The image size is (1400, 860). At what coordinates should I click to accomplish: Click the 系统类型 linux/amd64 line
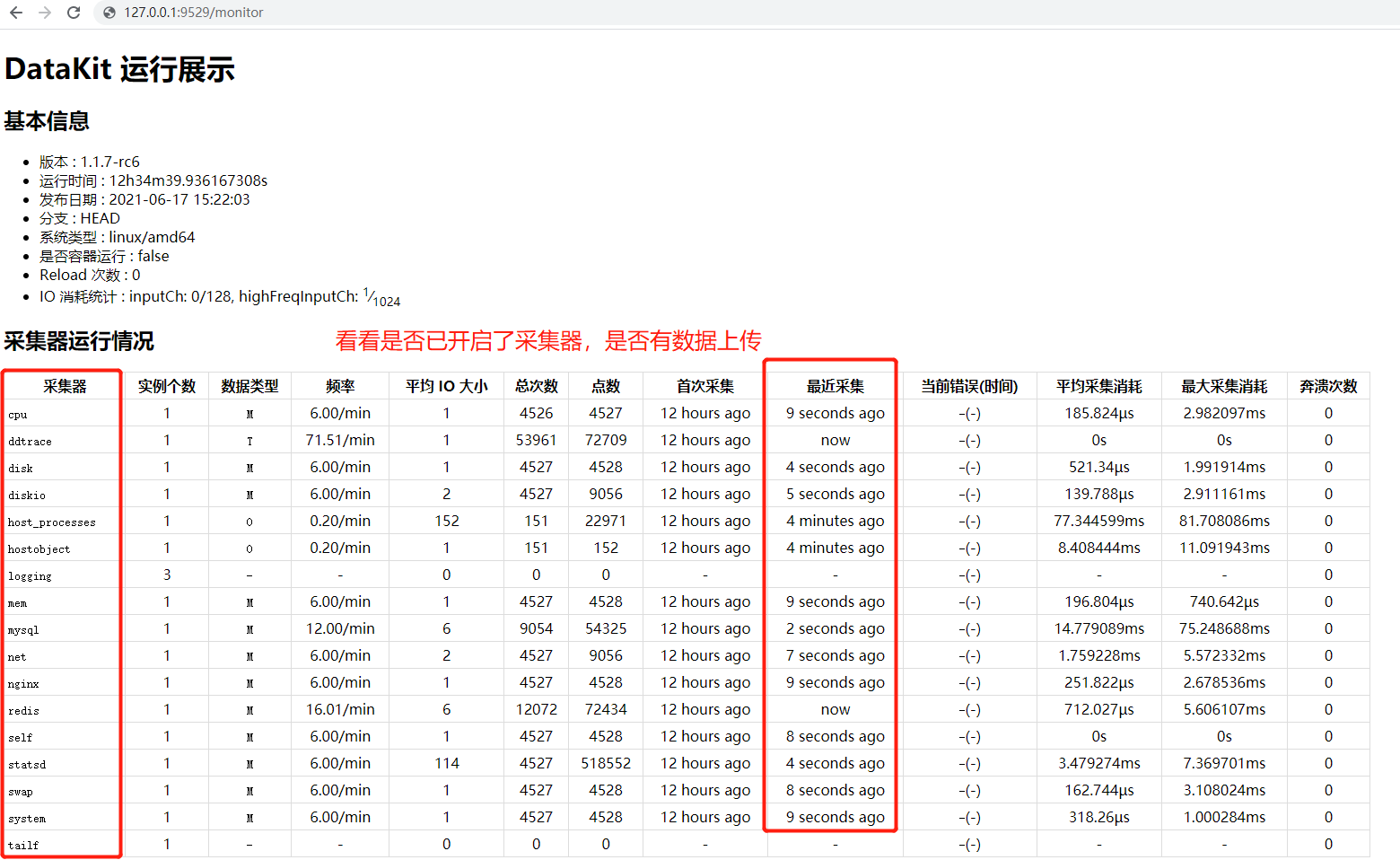(x=117, y=237)
